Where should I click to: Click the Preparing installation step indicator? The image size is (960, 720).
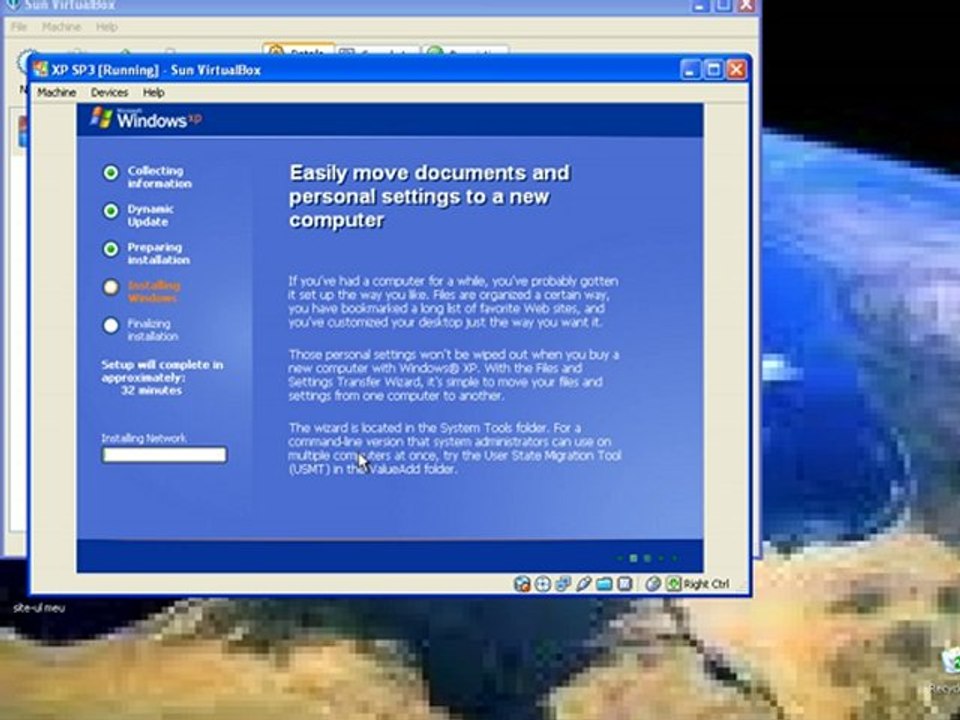pyautogui.click(x=111, y=249)
